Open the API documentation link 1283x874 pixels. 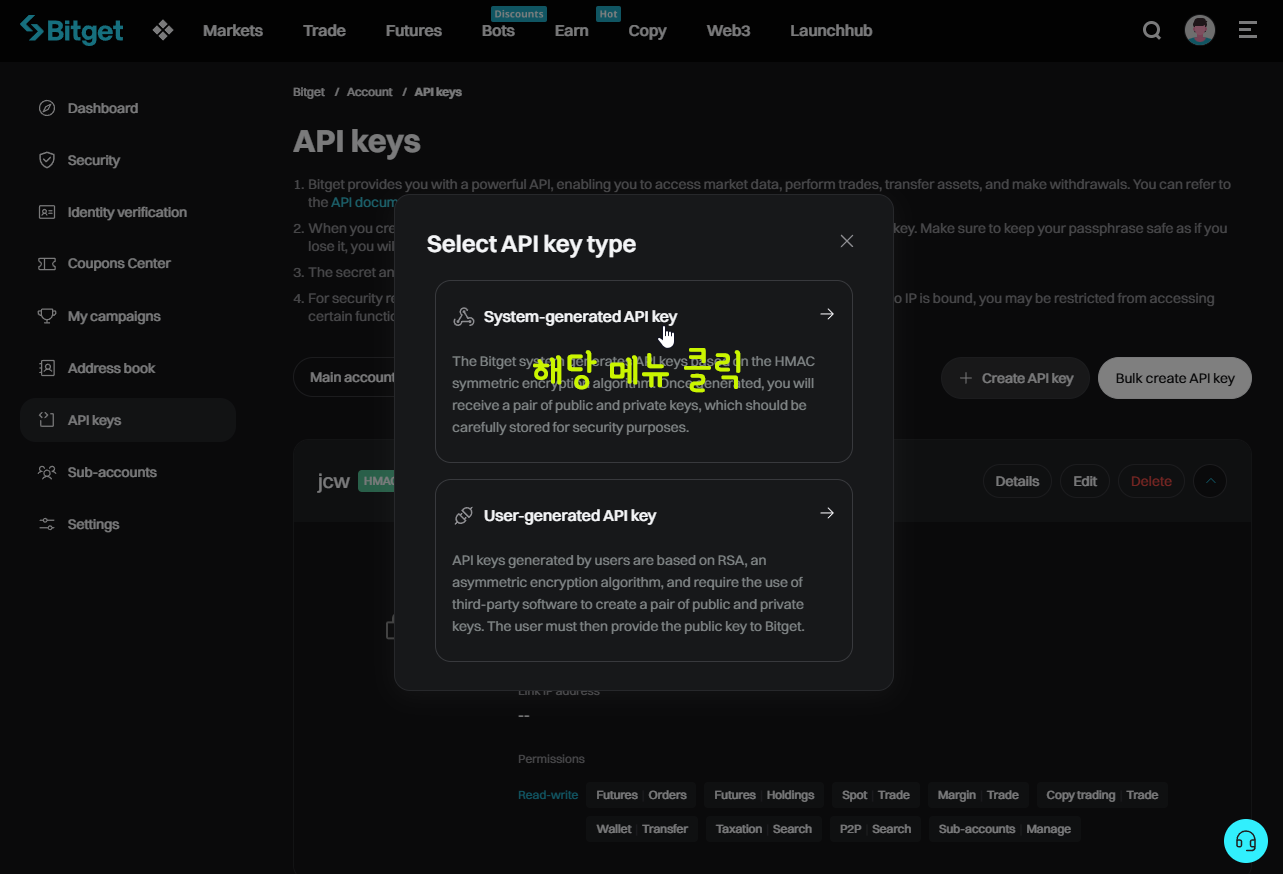point(363,202)
